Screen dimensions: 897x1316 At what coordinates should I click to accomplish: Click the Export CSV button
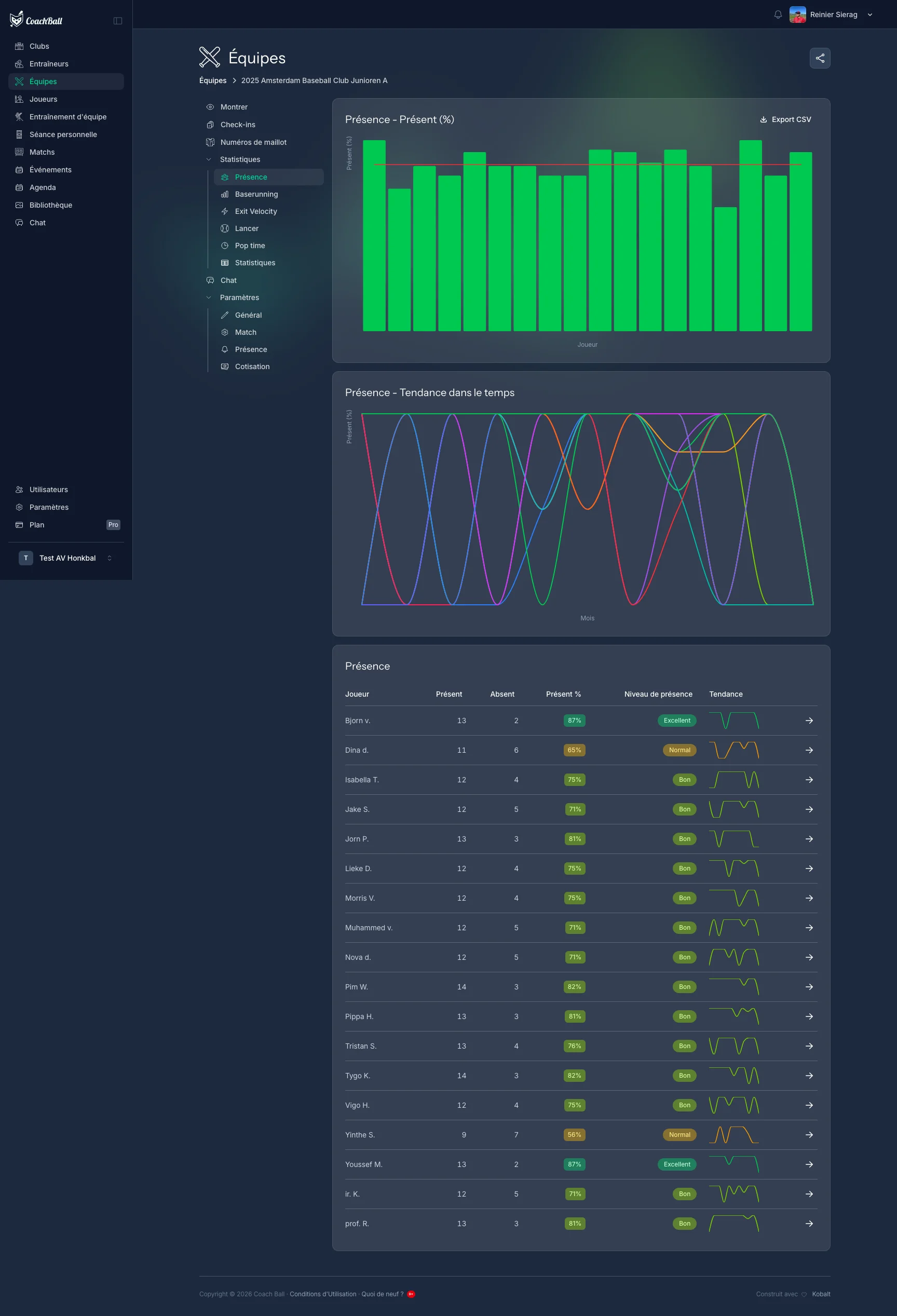coord(785,119)
